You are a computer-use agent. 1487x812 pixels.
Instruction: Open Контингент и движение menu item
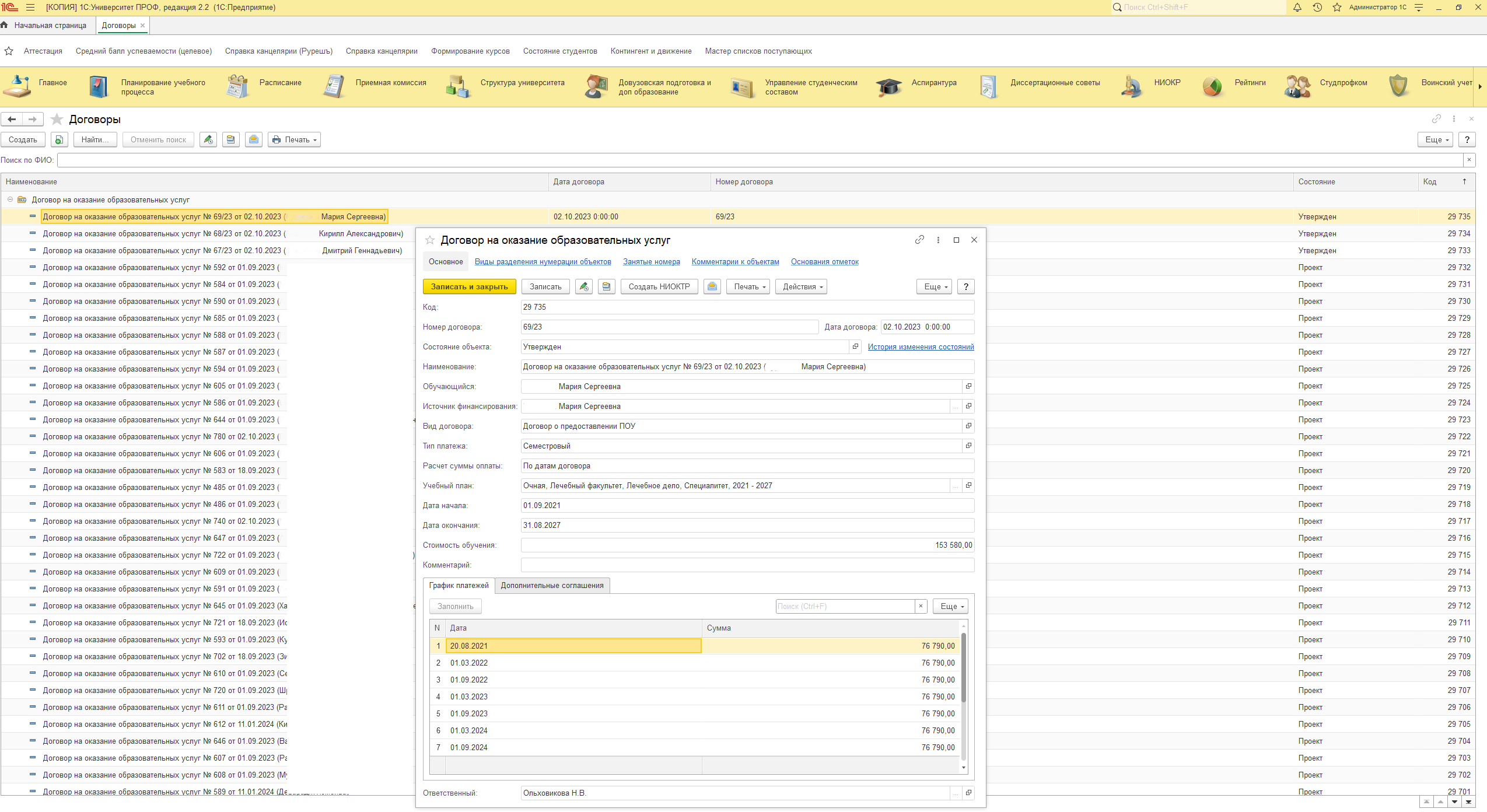point(651,51)
